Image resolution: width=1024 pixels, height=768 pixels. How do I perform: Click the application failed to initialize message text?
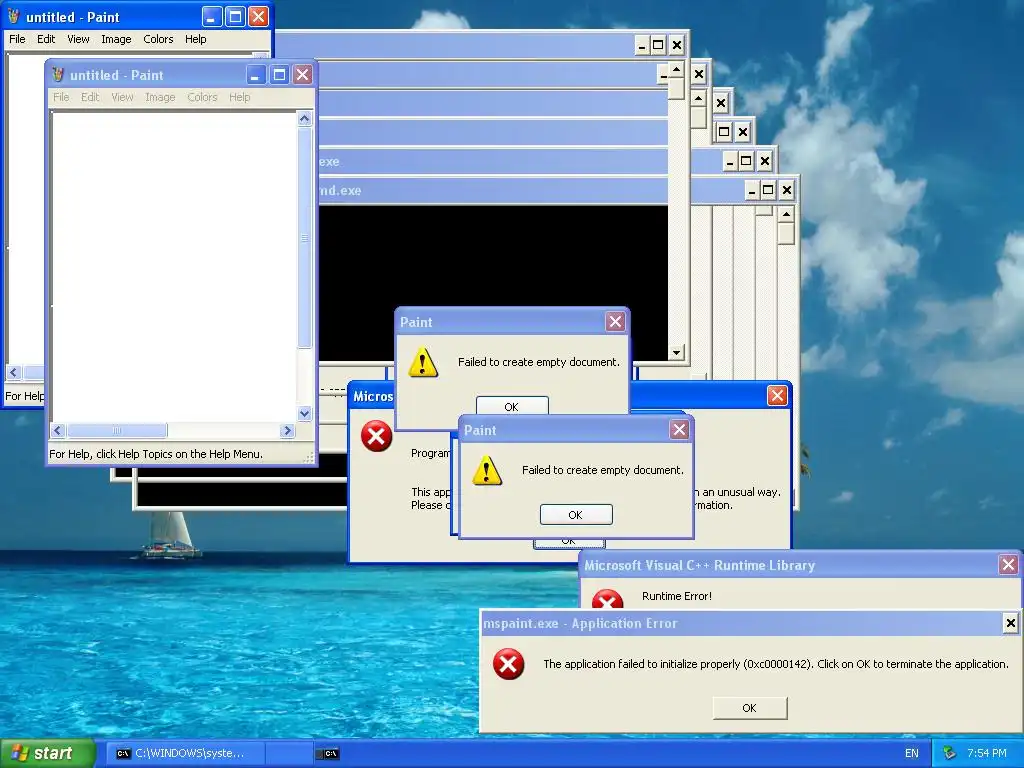coord(776,664)
